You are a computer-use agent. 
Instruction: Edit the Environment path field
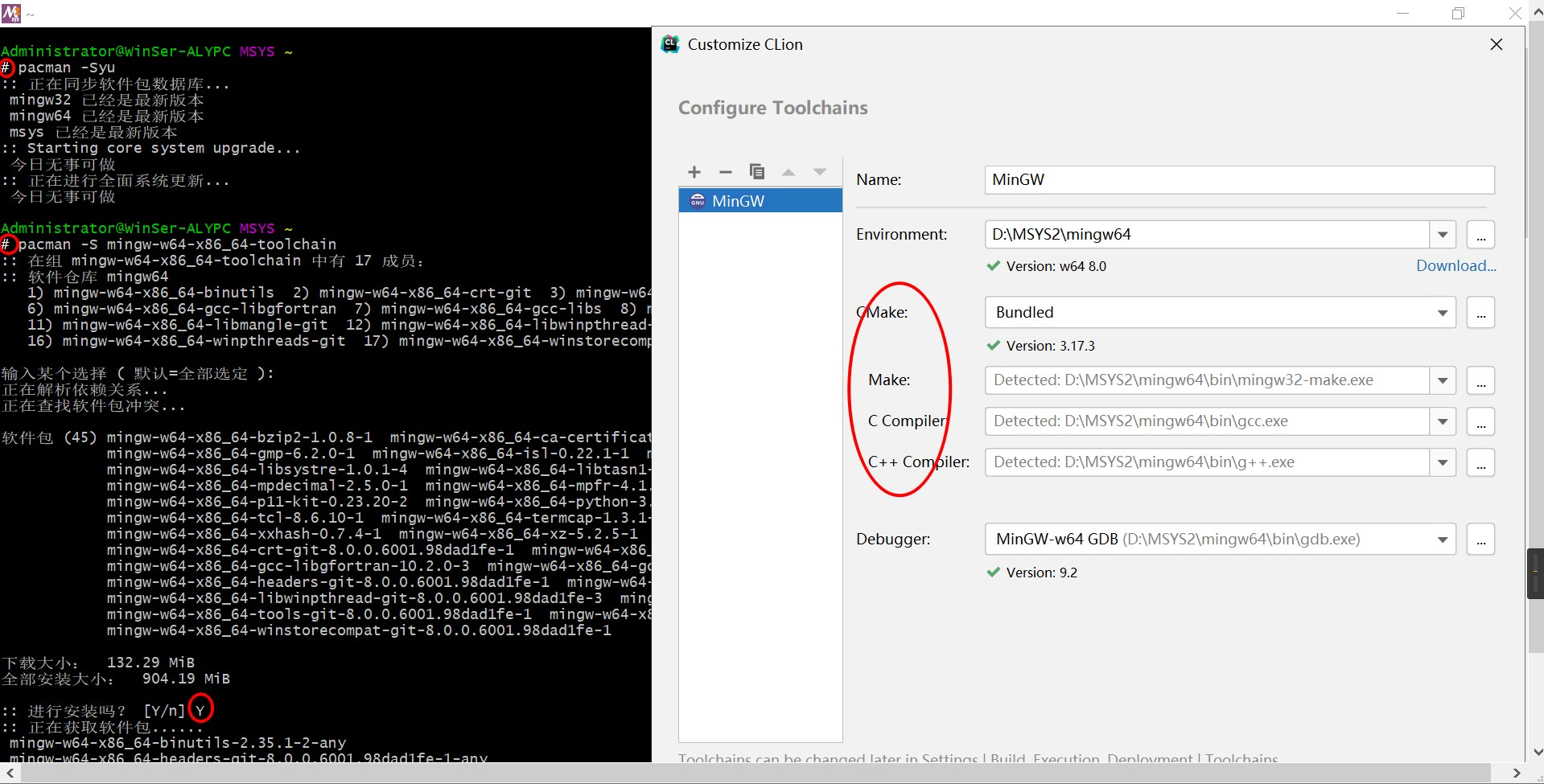click(1207, 234)
